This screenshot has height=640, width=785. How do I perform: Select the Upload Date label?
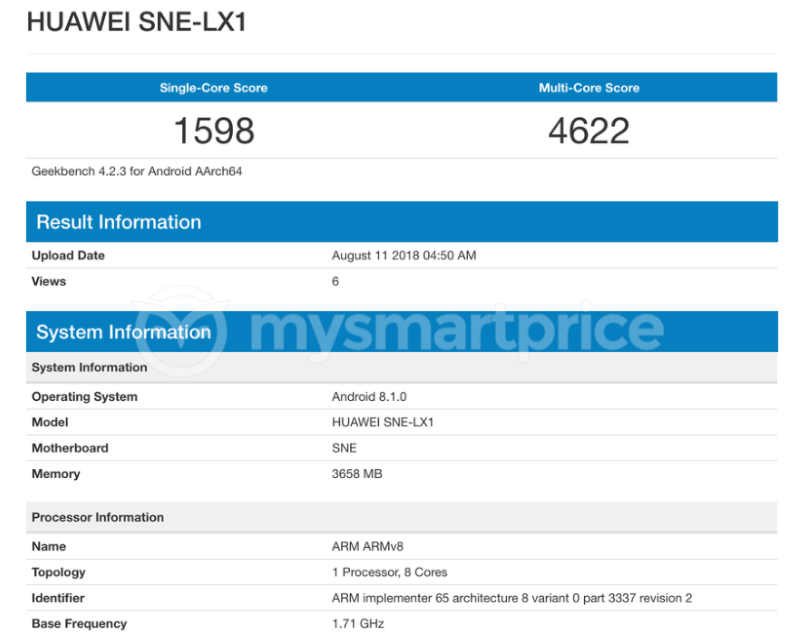[x=68, y=255]
